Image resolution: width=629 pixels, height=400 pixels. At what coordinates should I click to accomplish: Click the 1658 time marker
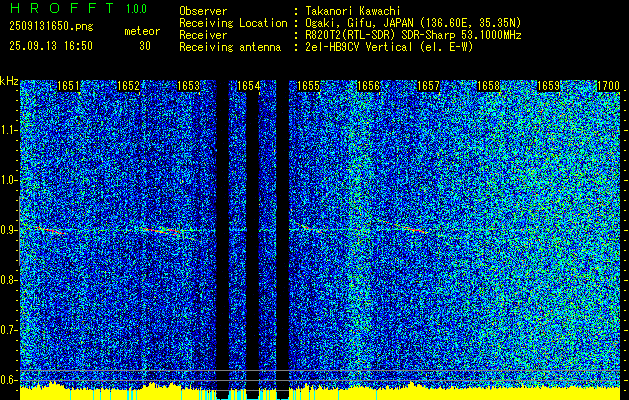click(488, 86)
